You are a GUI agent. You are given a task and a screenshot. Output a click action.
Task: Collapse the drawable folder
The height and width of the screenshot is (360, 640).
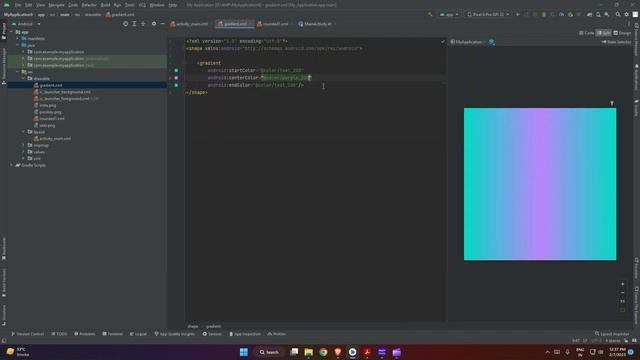(23, 78)
